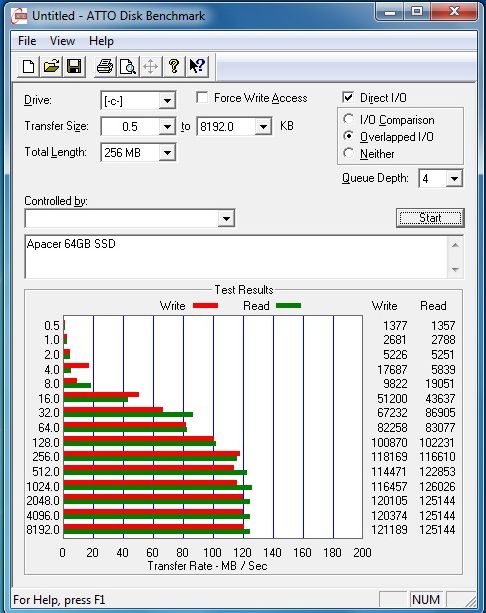
Task: Expand the Queue Depth dropdown
Action: tap(454, 179)
